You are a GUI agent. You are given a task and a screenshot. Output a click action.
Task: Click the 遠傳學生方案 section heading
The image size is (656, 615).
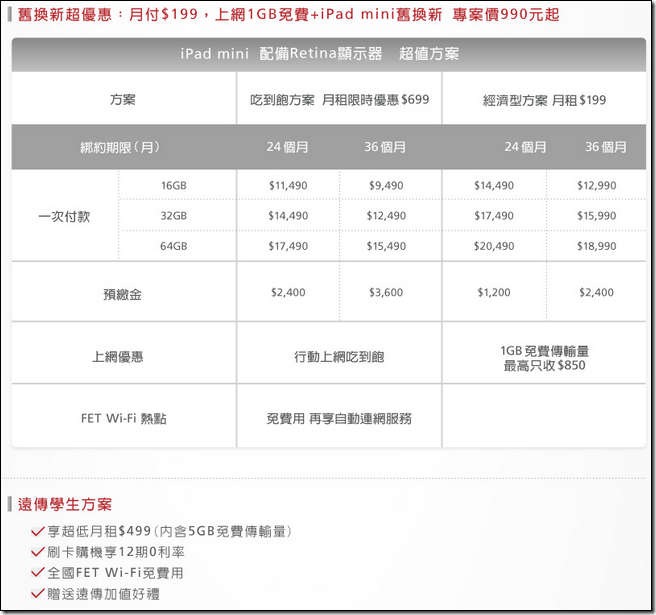[65, 504]
